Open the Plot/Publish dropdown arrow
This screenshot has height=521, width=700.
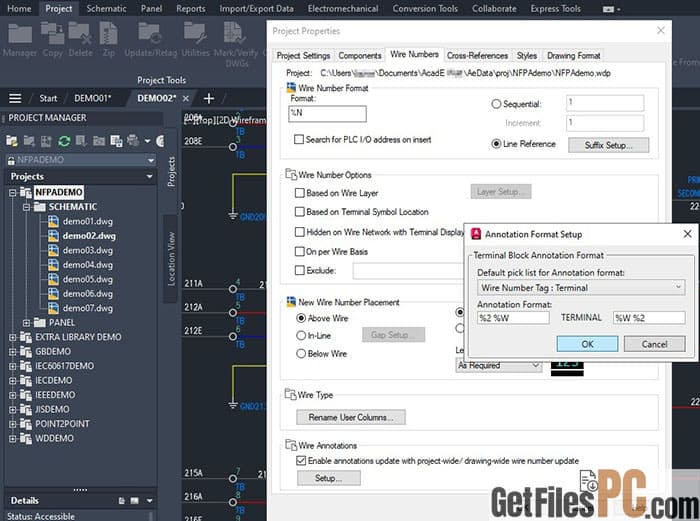click(147, 142)
